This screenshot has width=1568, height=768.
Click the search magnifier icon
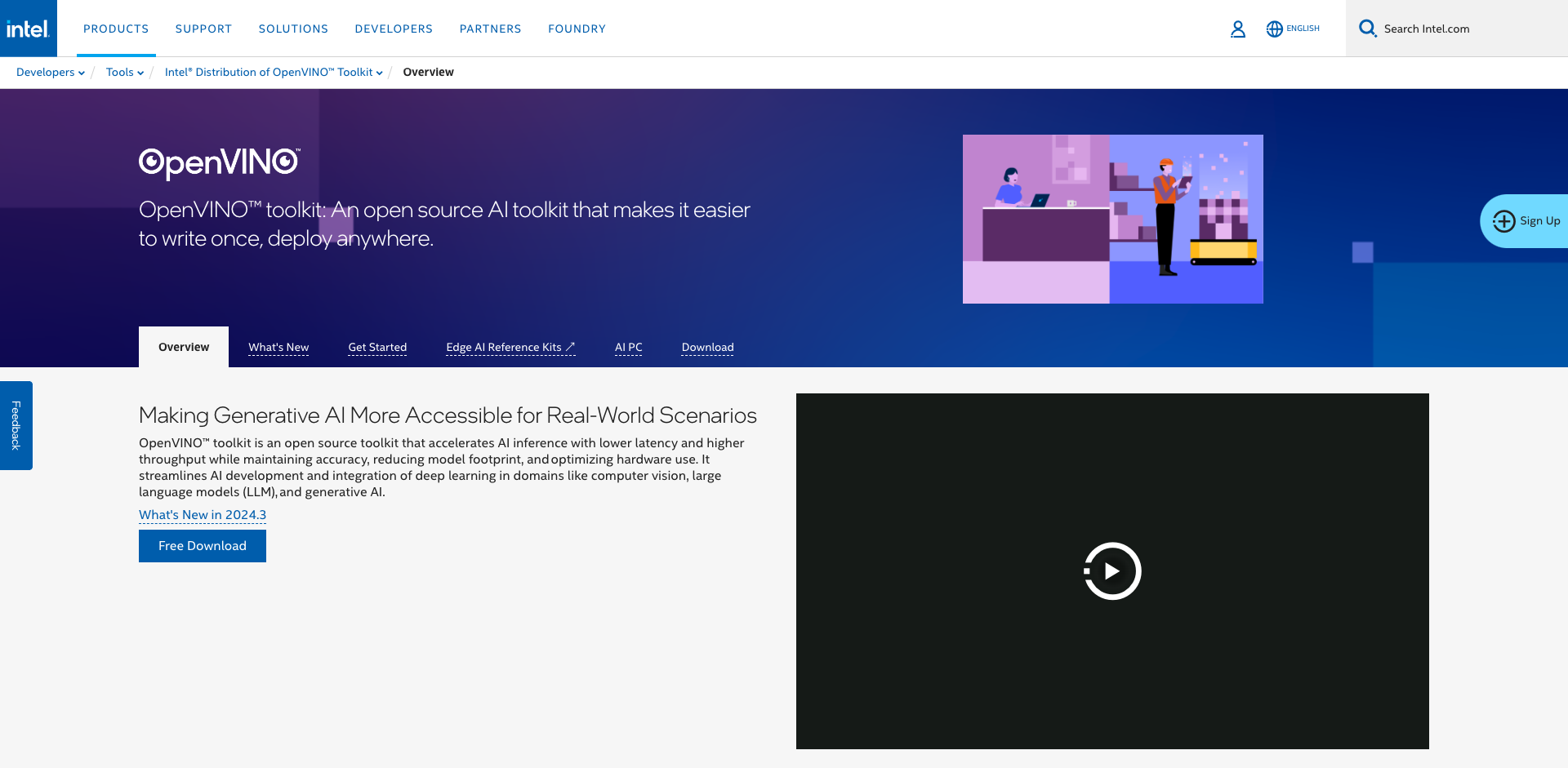[1368, 29]
